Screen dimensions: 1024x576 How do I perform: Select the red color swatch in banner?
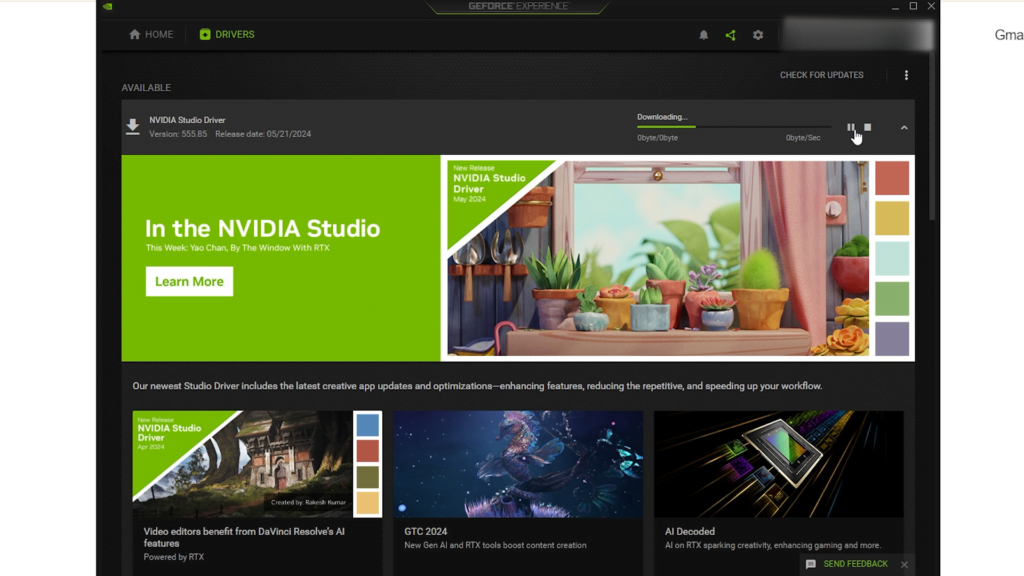pos(892,178)
